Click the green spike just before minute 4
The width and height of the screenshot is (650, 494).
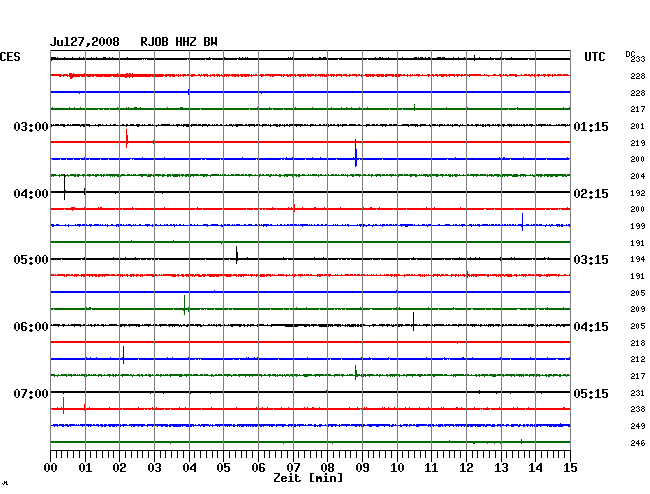[184, 305]
